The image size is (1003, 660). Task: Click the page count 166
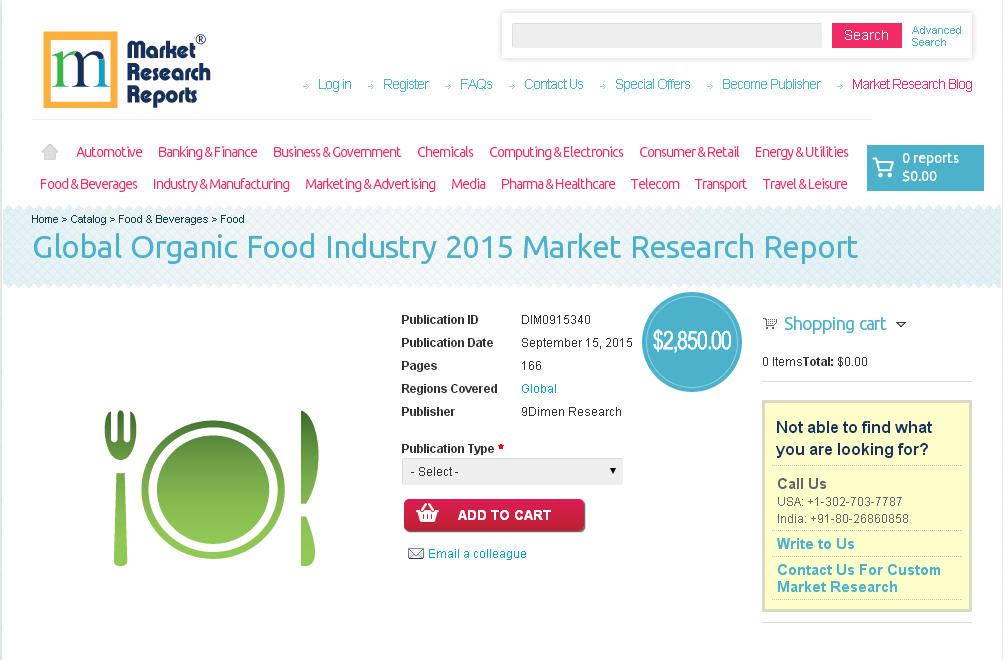tap(531, 366)
